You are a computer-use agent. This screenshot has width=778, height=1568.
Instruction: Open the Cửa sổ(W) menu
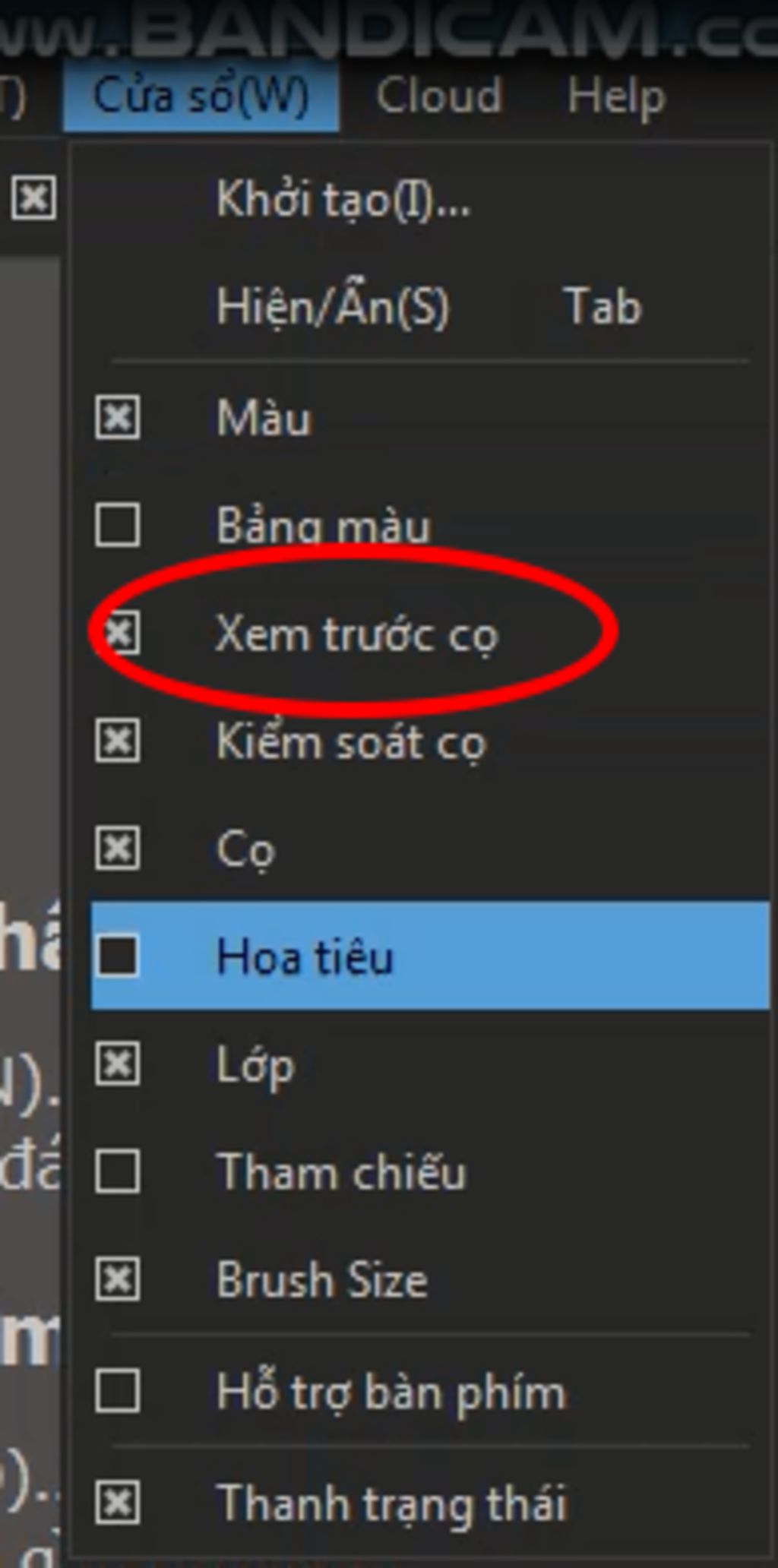click(201, 96)
